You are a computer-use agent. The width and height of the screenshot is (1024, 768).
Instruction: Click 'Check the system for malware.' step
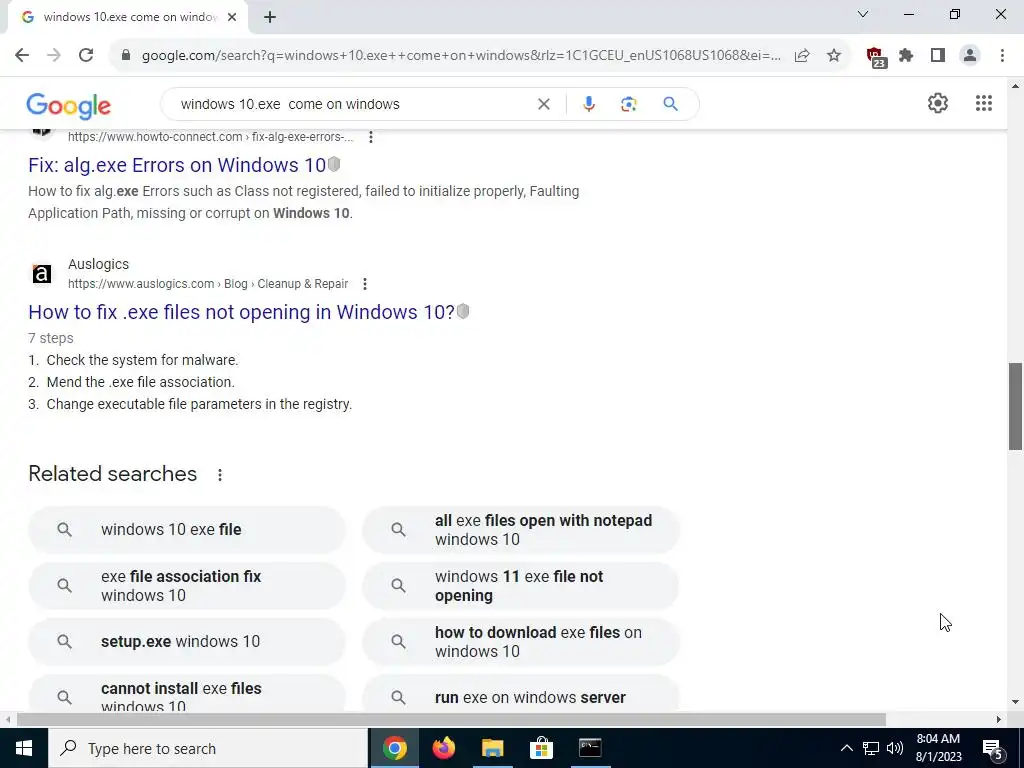click(142, 360)
